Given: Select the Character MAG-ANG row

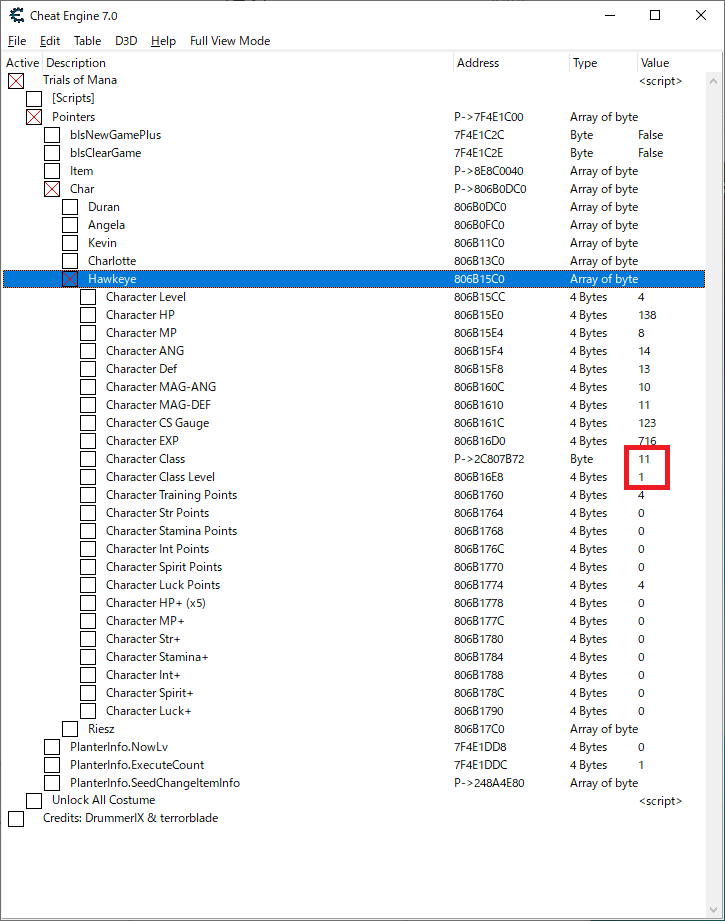Looking at the screenshot, I should click(354, 387).
